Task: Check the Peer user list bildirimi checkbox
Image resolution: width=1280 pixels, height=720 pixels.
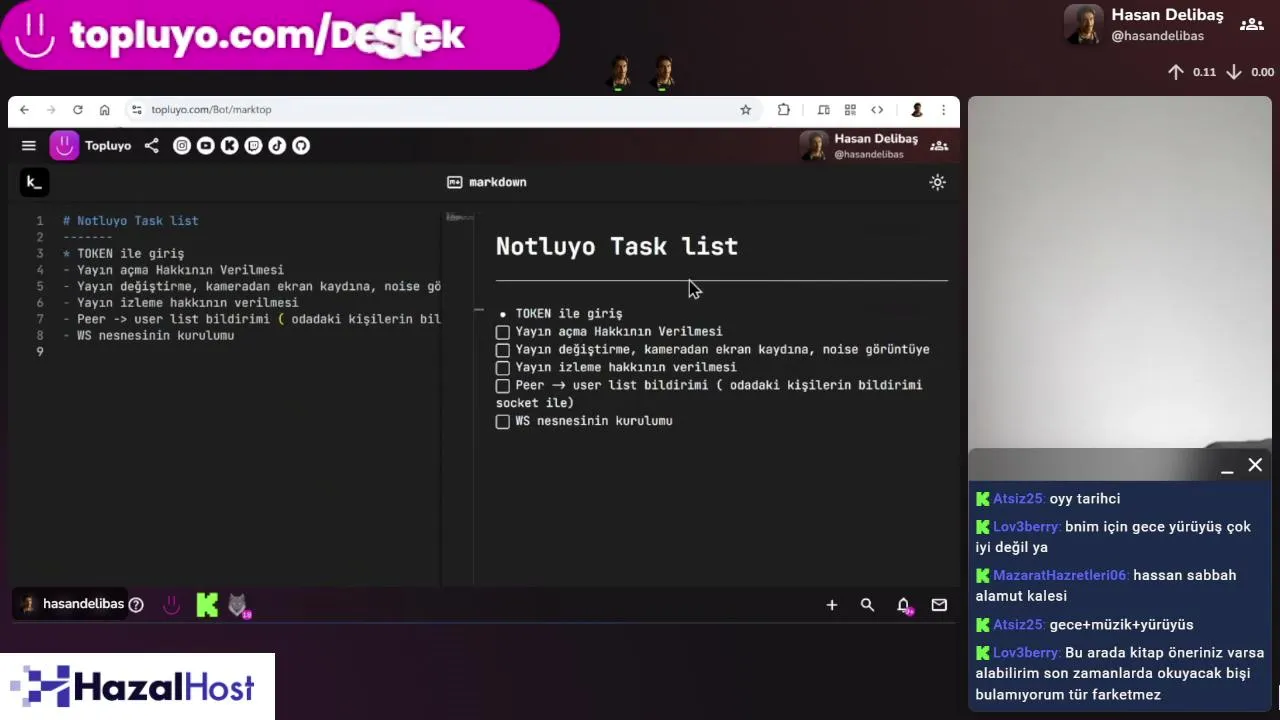Action: pyautogui.click(x=503, y=386)
